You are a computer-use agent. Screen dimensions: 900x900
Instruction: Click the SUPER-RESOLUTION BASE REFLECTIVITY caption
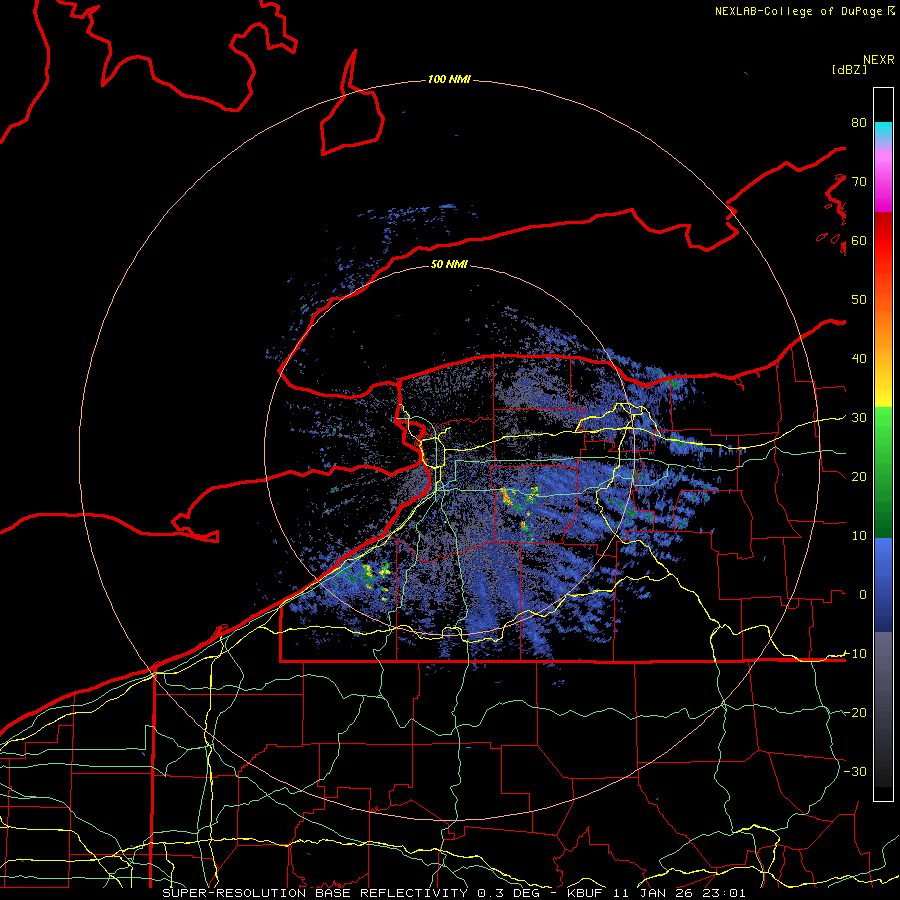pos(315,893)
